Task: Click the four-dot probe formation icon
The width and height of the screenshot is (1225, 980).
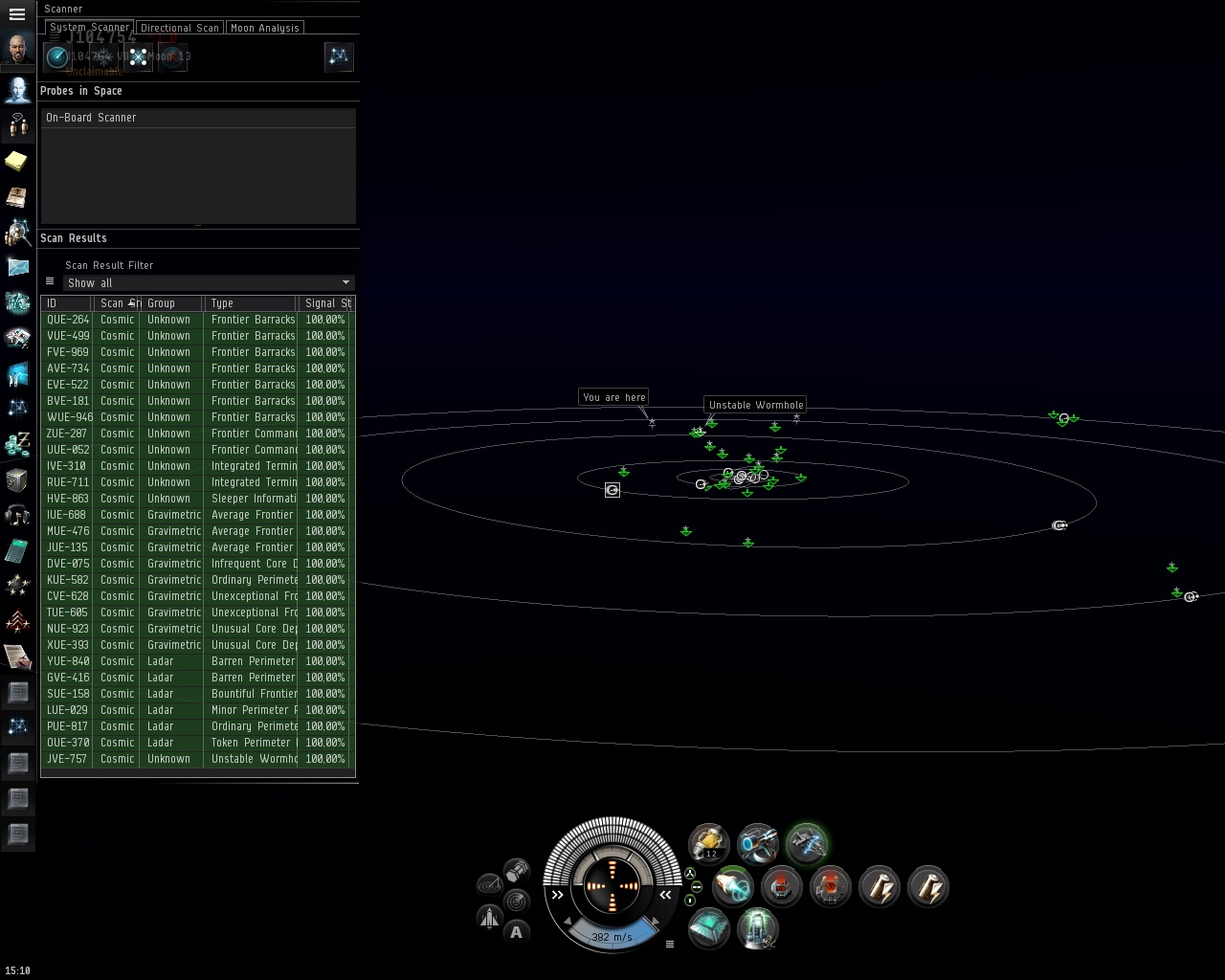Action: tap(139, 57)
